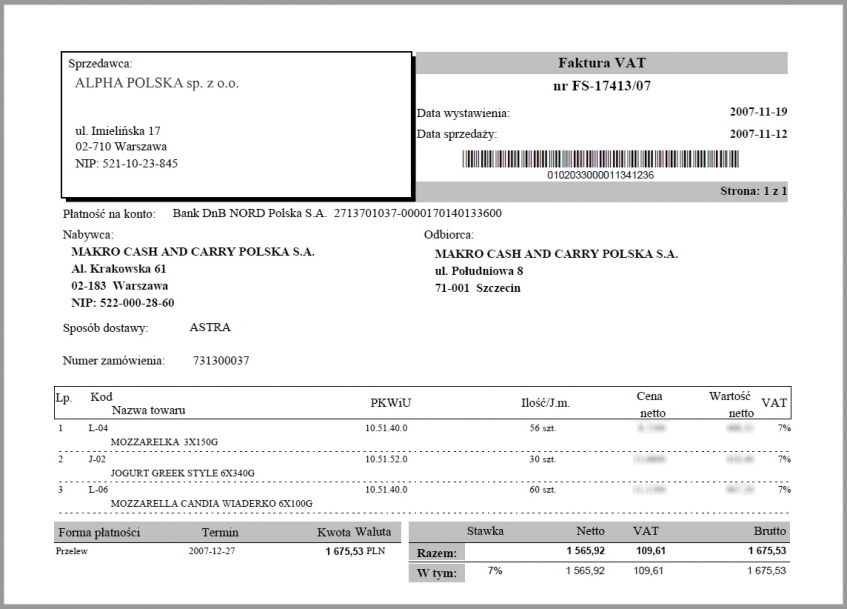Select barcode number 0102033000011341236
Image resolution: width=847 pixels, height=609 pixels.
coord(601,175)
